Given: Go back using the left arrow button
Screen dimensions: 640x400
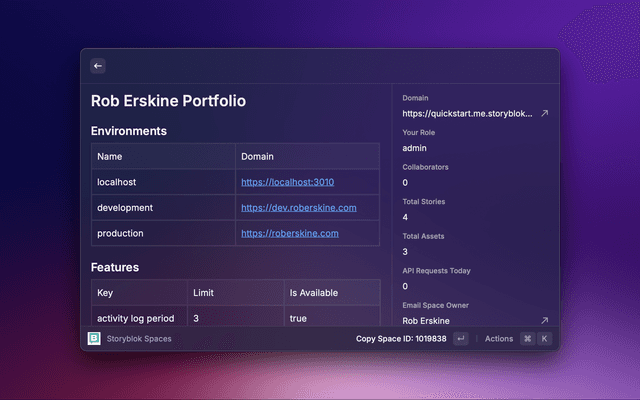Looking at the screenshot, I should 98,66.
